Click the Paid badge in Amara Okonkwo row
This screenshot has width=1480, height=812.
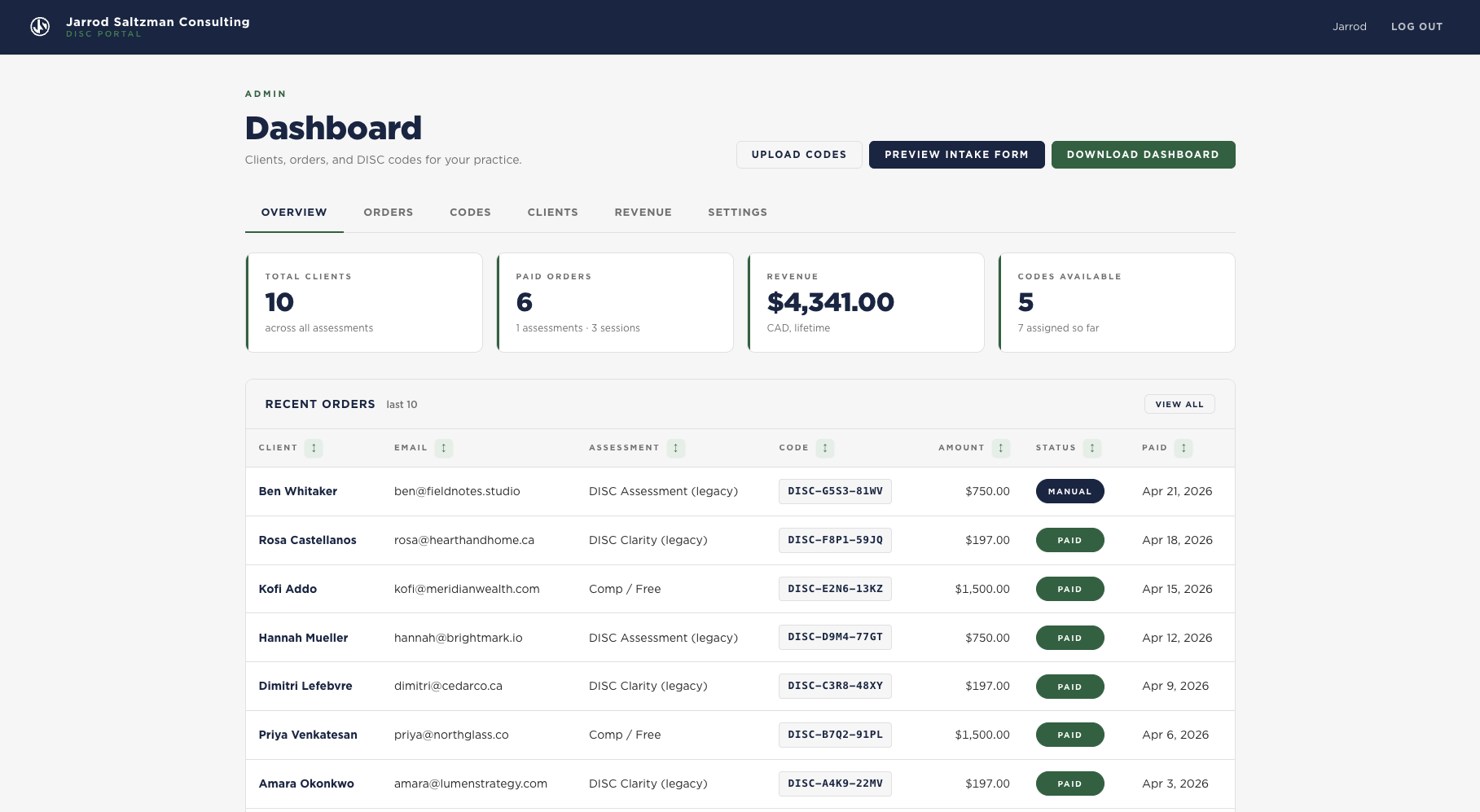[1069, 783]
